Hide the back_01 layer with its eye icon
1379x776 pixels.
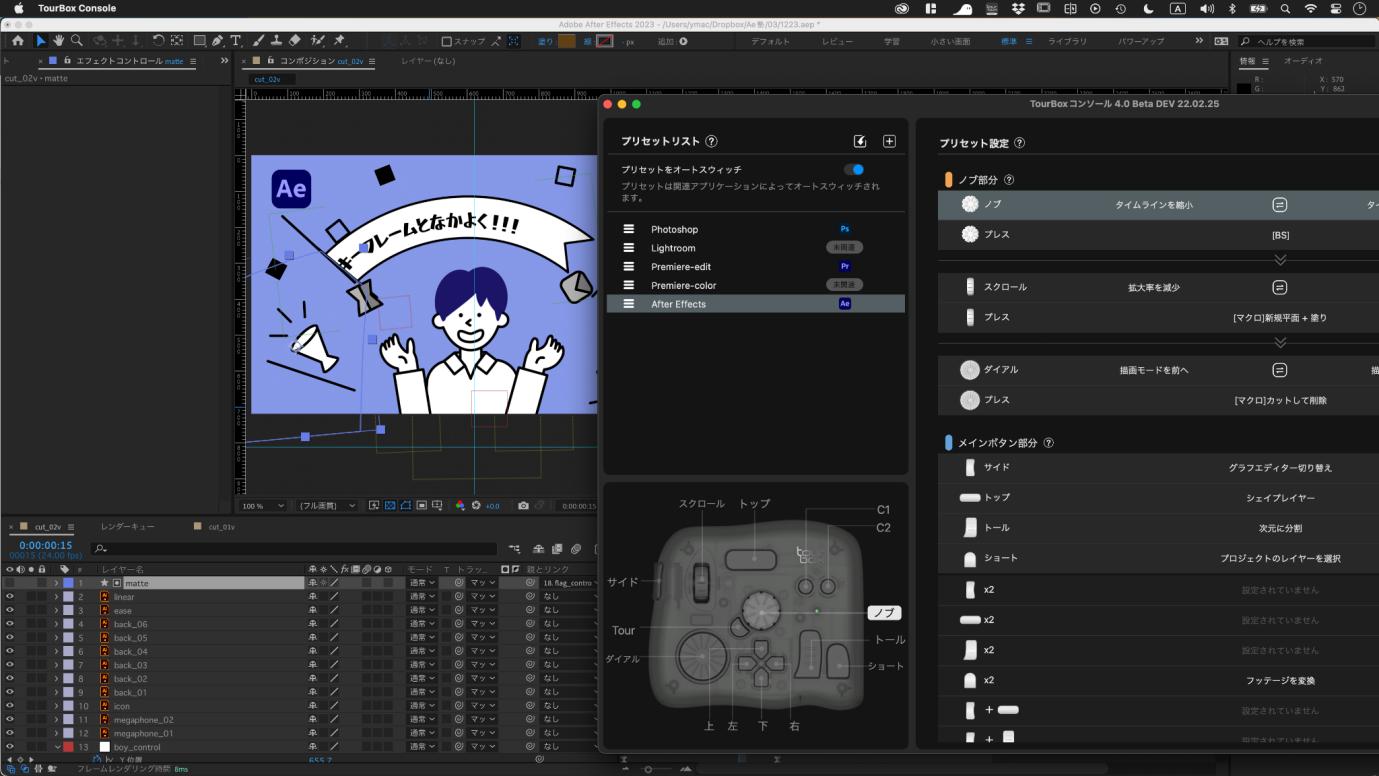pos(10,692)
